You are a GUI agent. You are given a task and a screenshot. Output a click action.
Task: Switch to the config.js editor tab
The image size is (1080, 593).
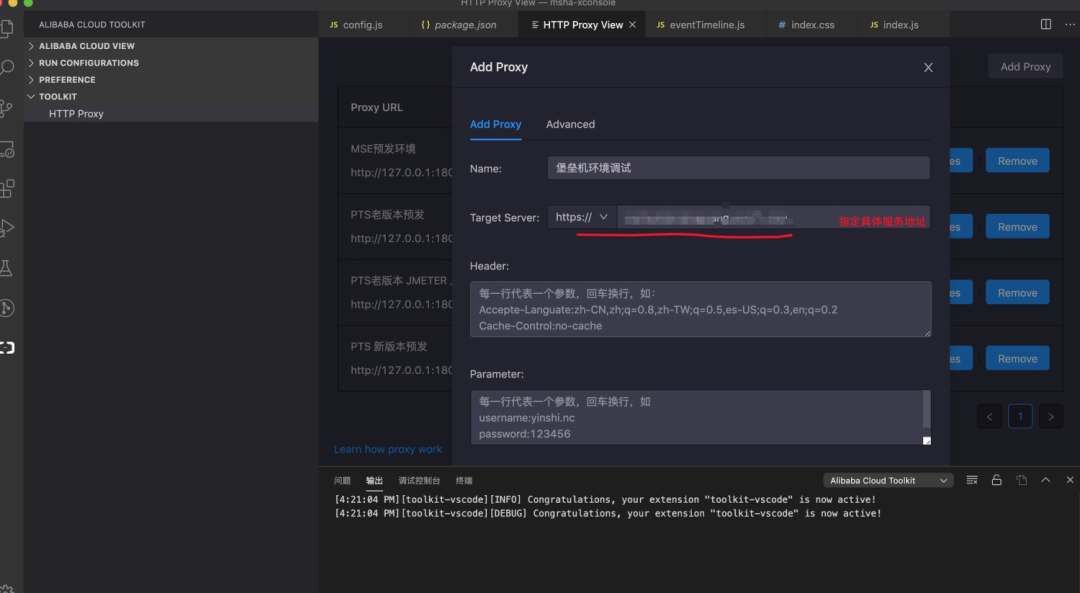[x=364, y=25]
